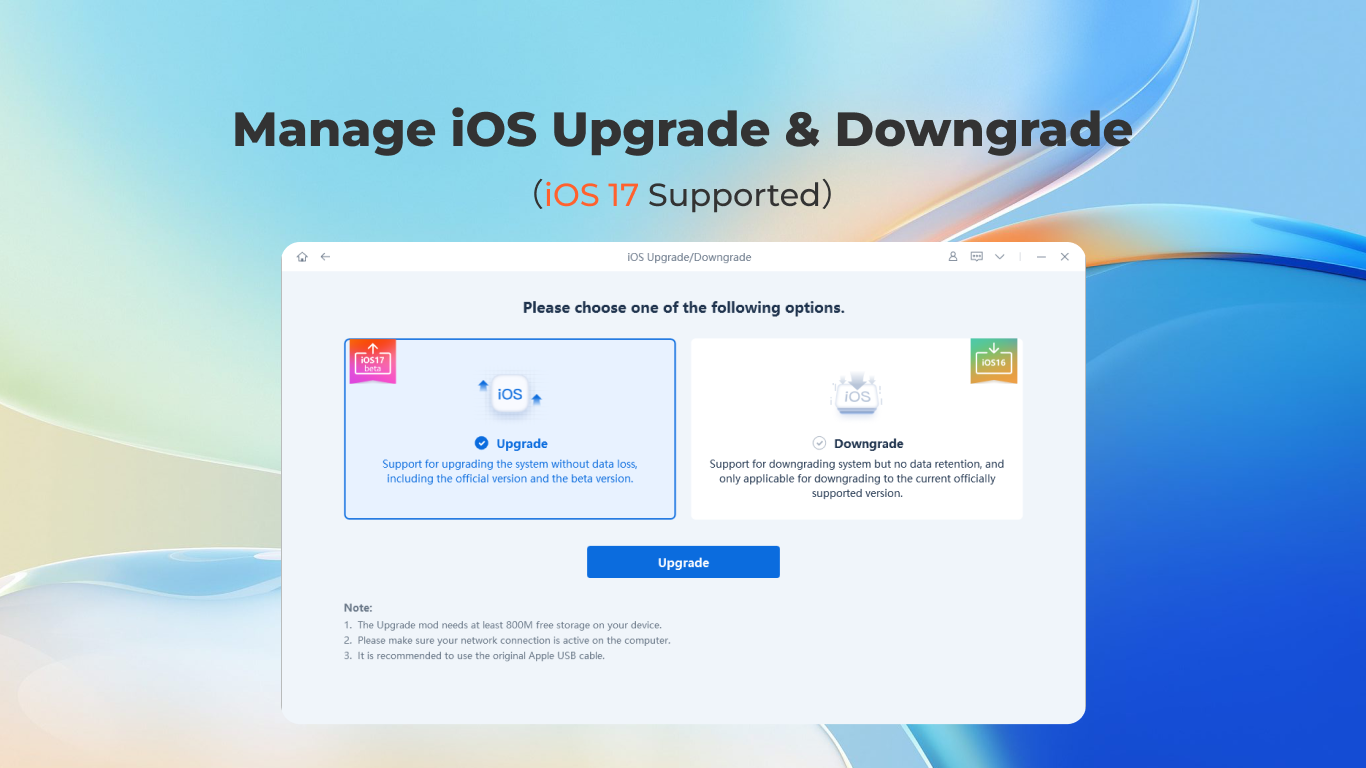Click the Downgrade option label text
This screenshot has height=768, width=1366.
pyautogui.click(x=868, y=443)
